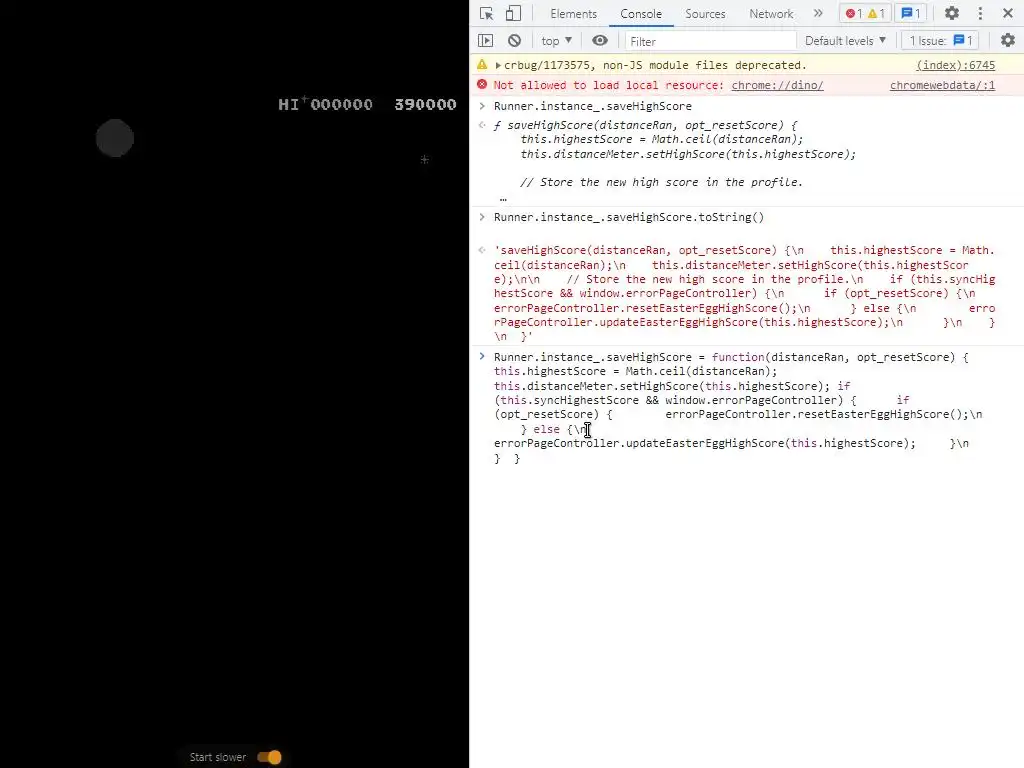Viewport: 1024px width, 768px height.
Task: Open console settings gear icon
Action: click(x=1008, y=40)
